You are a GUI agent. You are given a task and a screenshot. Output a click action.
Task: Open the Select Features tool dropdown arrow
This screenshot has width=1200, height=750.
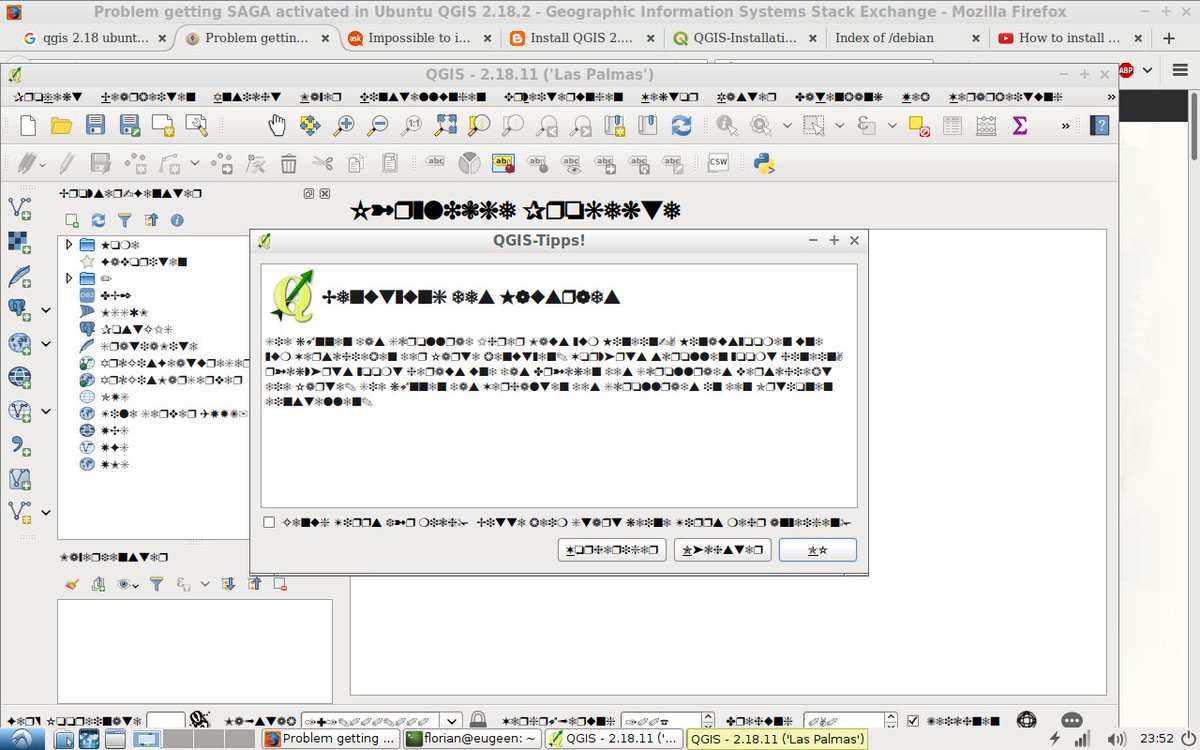(838, 125)
